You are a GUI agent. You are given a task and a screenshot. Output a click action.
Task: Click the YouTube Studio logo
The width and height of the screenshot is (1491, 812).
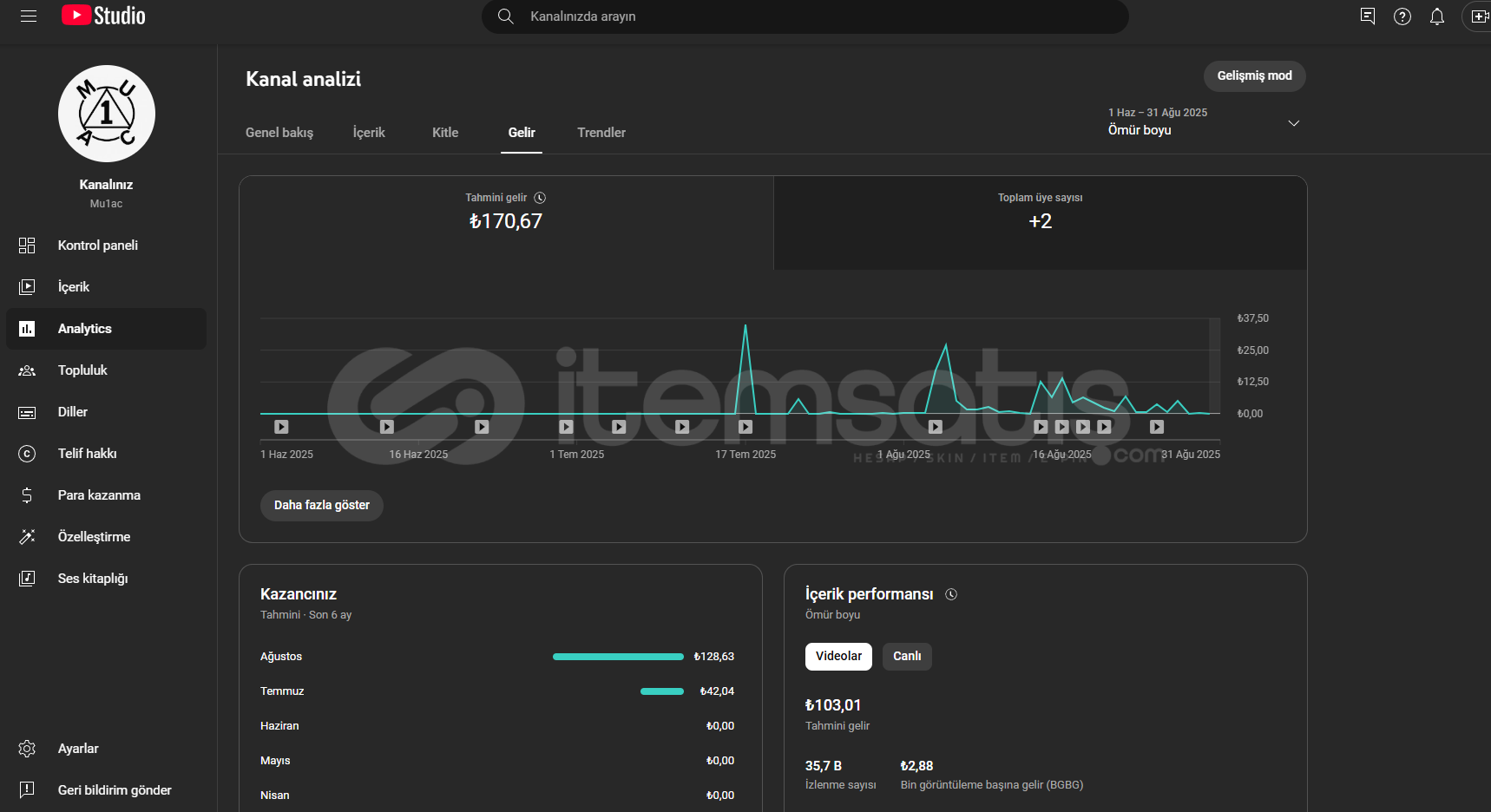coord(103,16)
